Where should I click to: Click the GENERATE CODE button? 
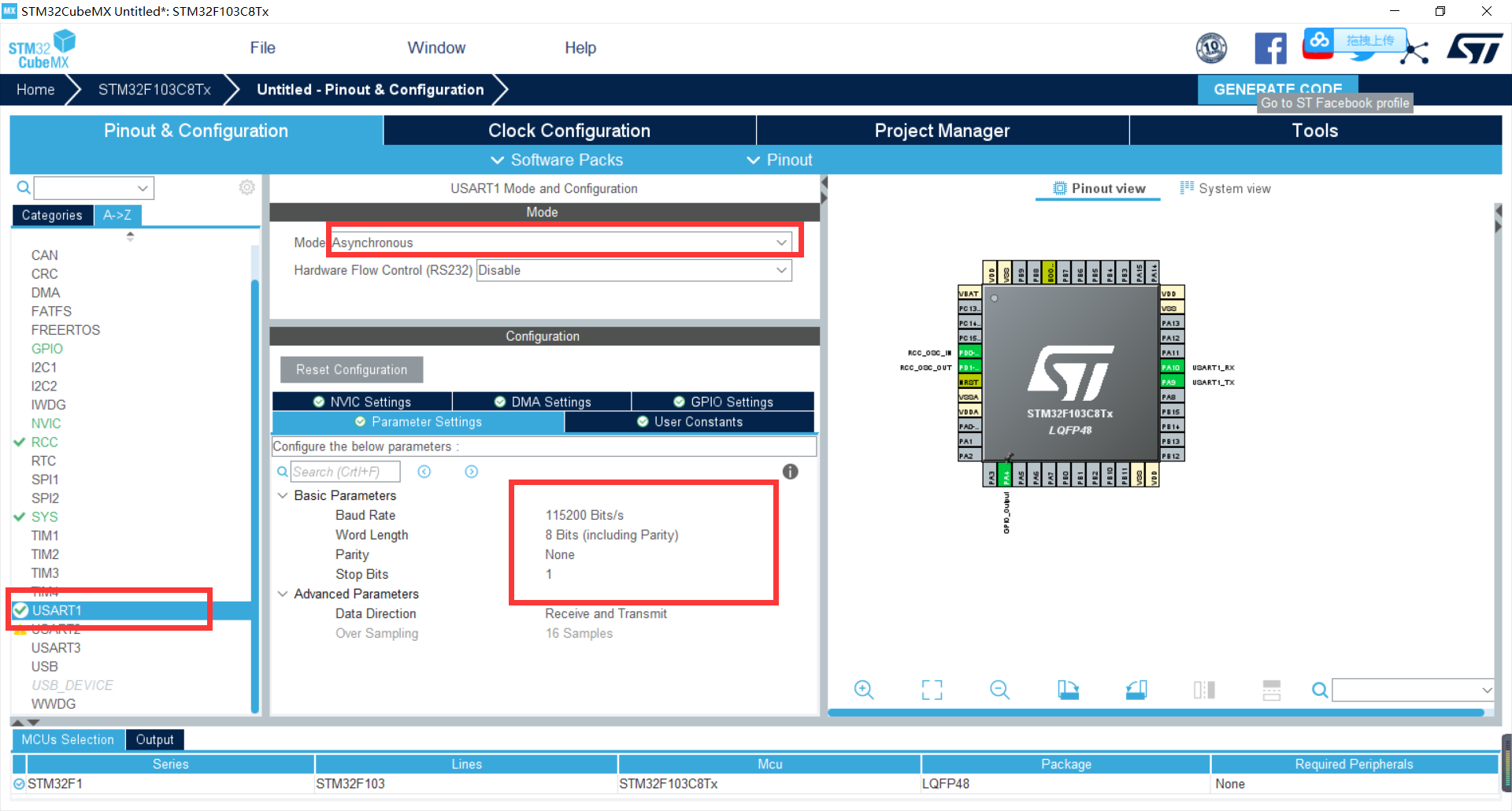pos(1277,89)
